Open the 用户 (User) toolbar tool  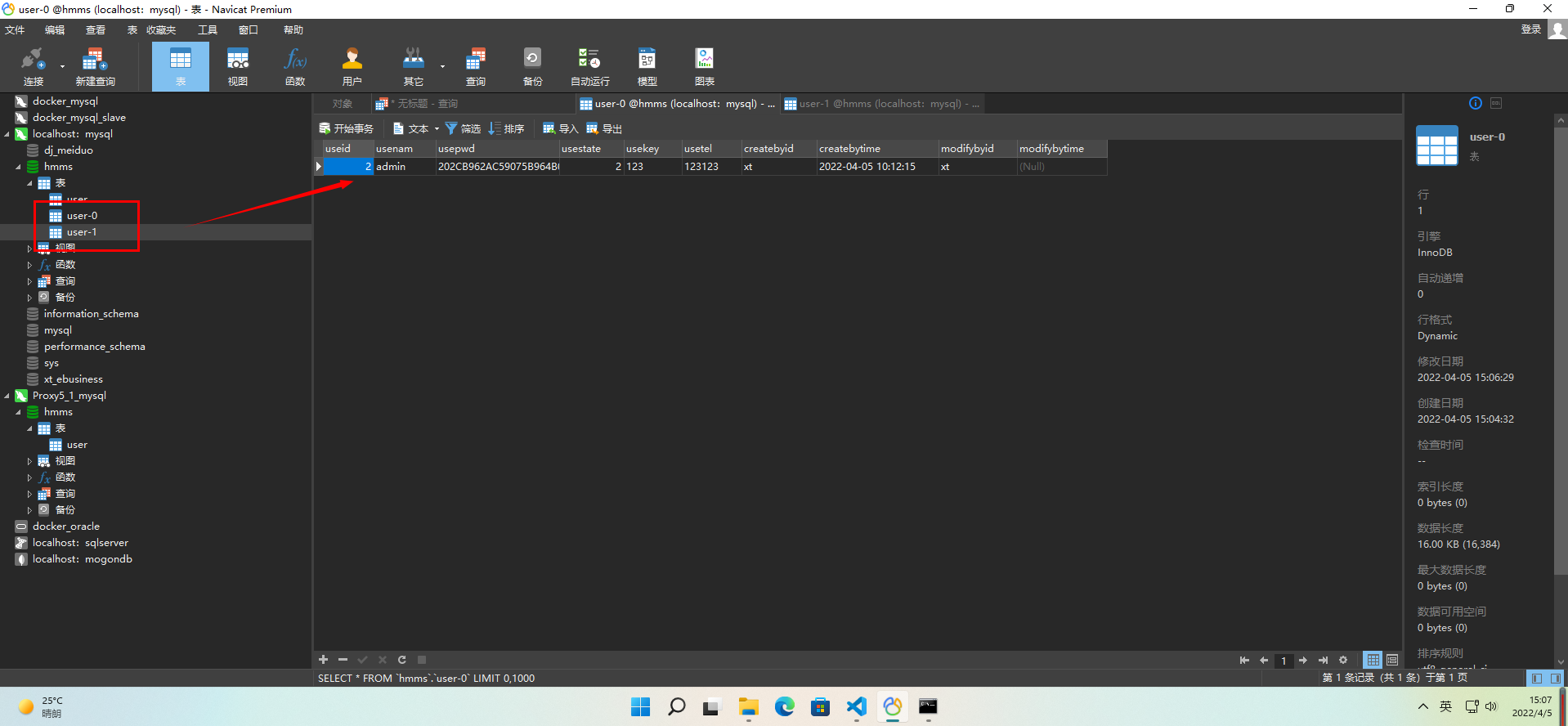tap(352, 65)
